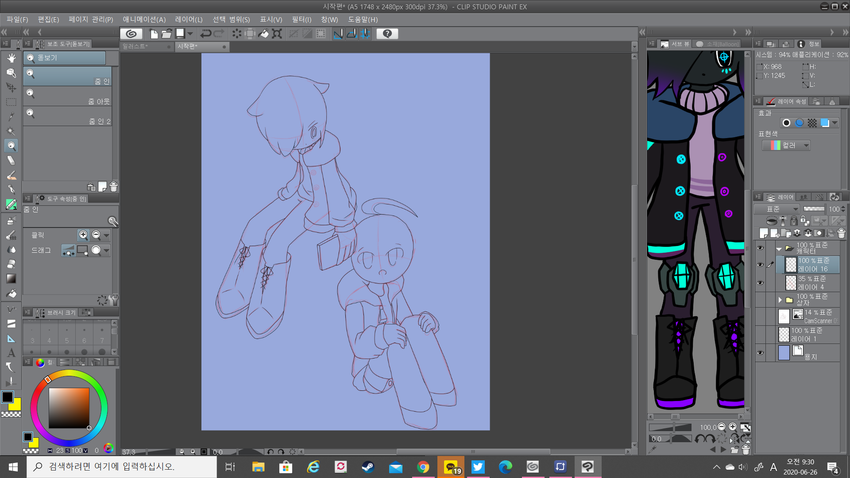Open the 필터(I) menu
Viewport: 850px width, 478px height.
click(x=301, y=19)
